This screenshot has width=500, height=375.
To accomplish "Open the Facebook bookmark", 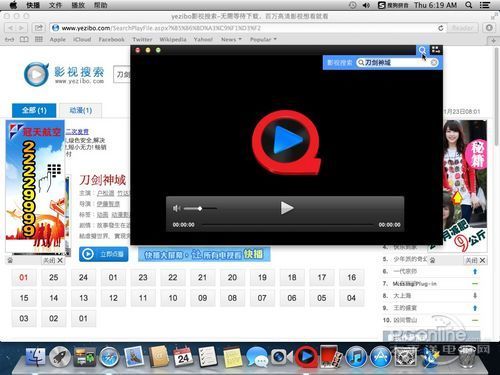I will 111,39.
